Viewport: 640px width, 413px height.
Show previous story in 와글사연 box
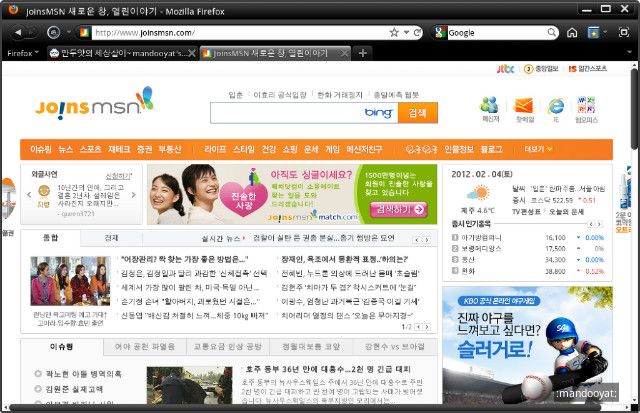coord(29,195)
